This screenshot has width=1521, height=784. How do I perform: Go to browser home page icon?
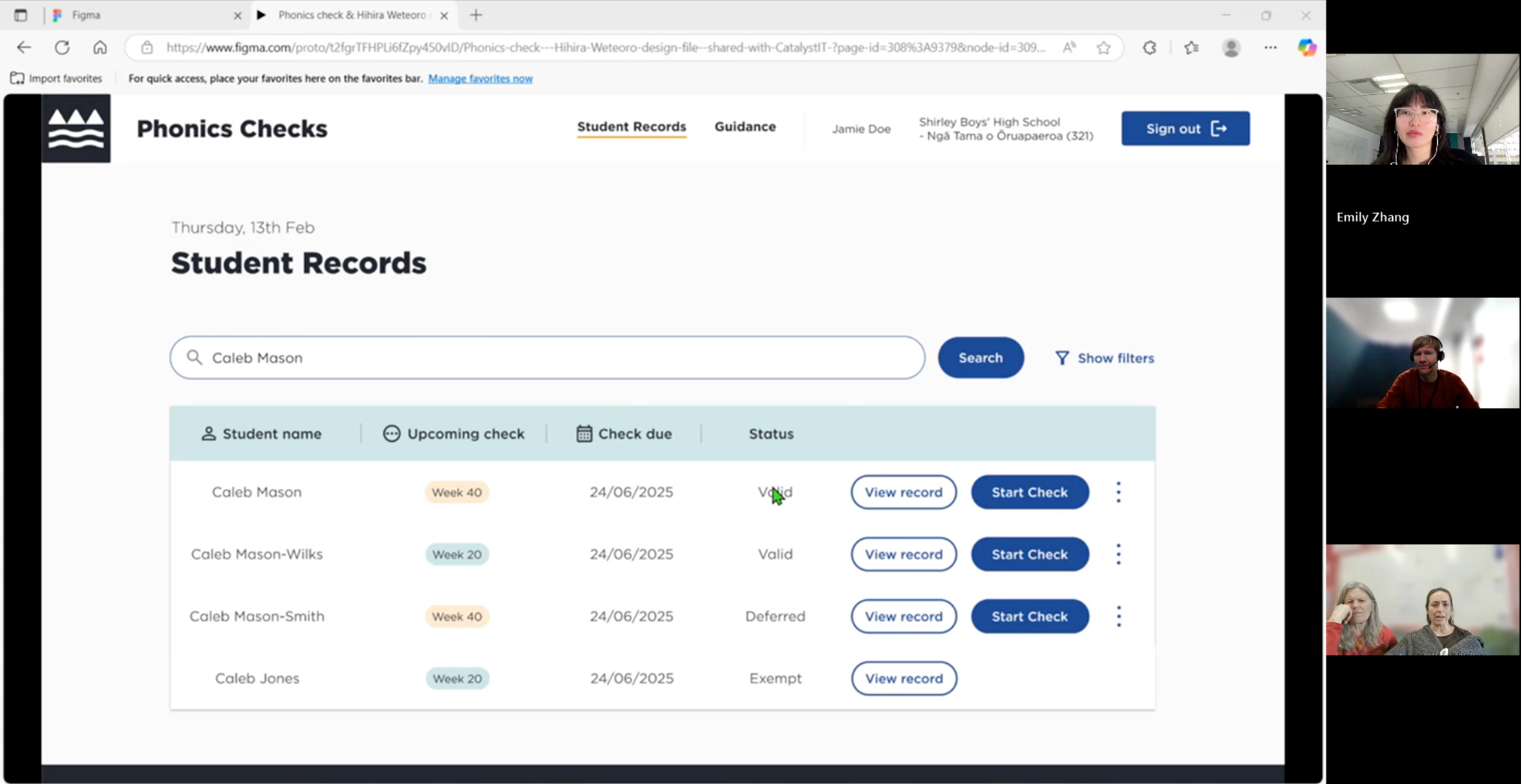point(100,48)
